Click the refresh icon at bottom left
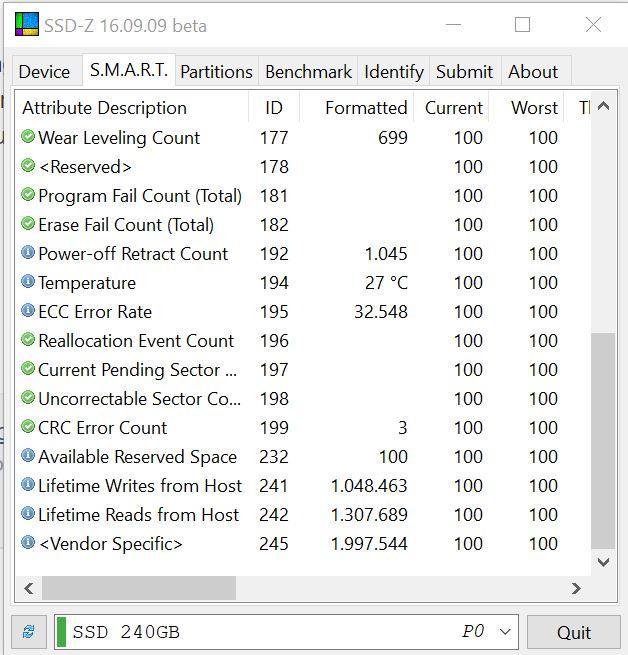 click(x=28, y=632)
